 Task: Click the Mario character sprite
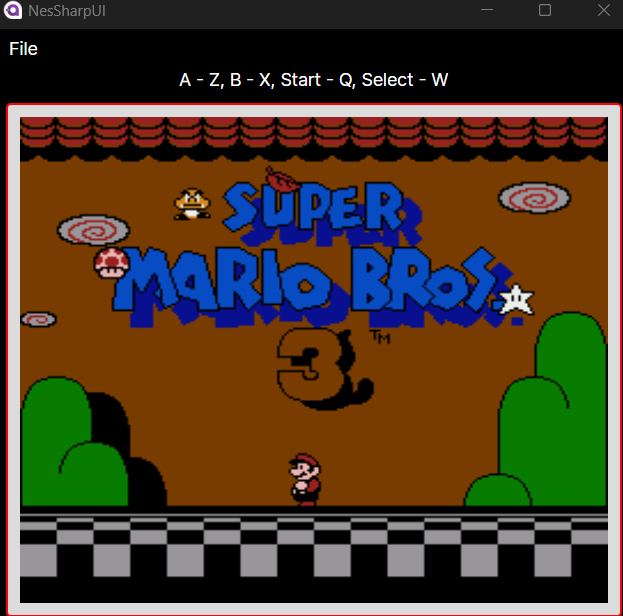(305, 479)
